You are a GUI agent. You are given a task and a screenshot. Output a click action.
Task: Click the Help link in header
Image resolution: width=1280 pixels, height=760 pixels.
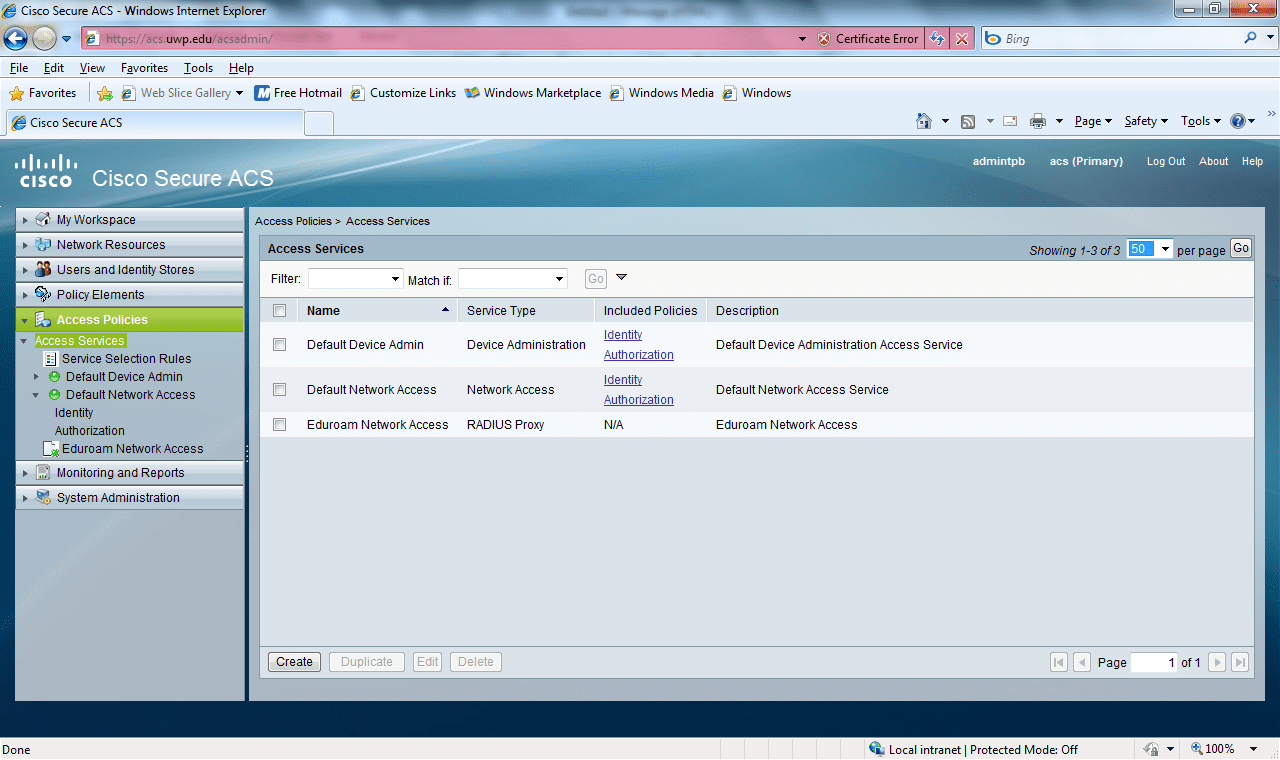tap(1252, 161)
